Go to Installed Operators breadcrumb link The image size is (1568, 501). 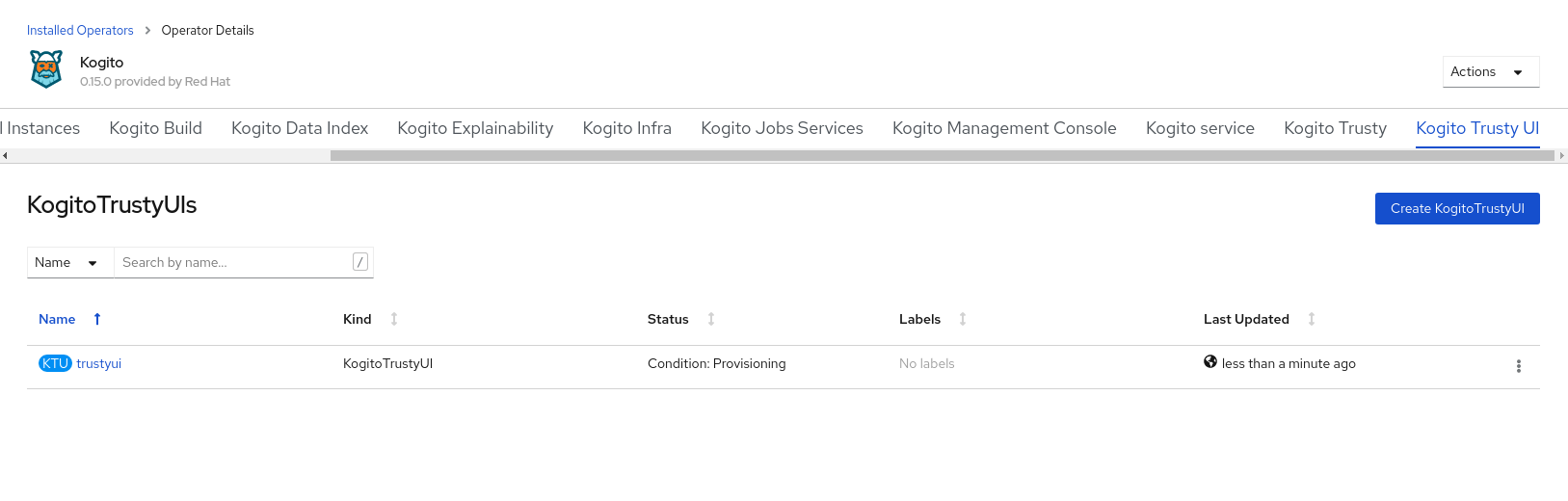coord(80,30)
